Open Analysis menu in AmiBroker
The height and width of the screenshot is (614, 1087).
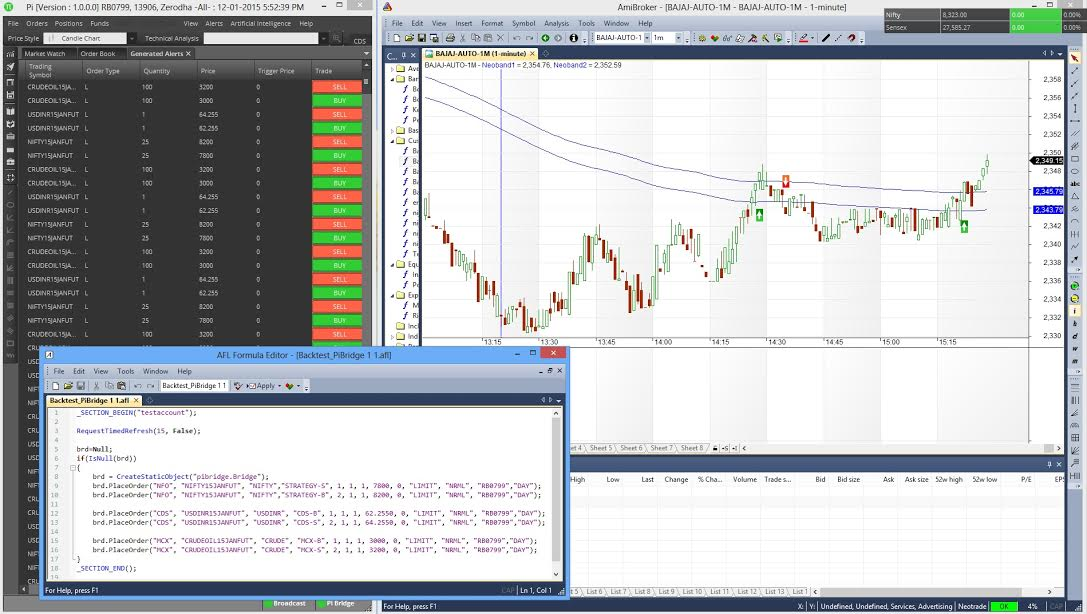556,24
